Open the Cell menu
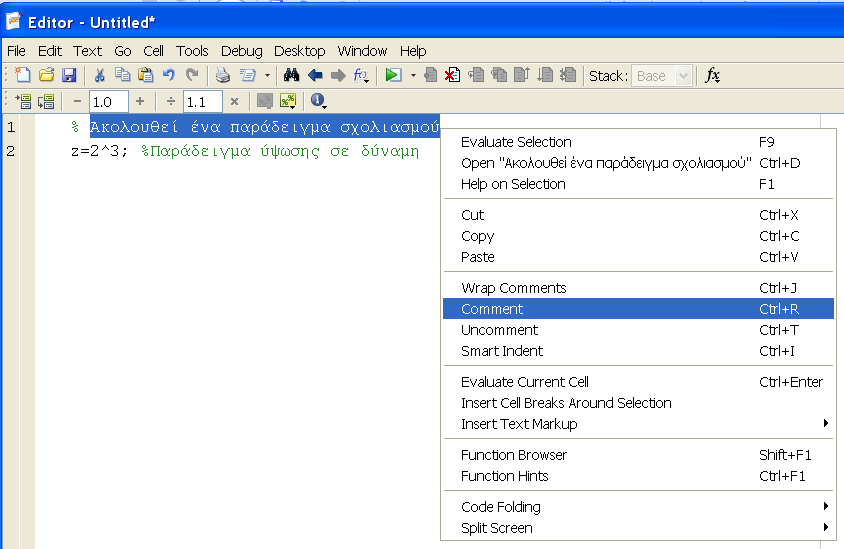This screenshot has width=844, height=549. (153, 51)
